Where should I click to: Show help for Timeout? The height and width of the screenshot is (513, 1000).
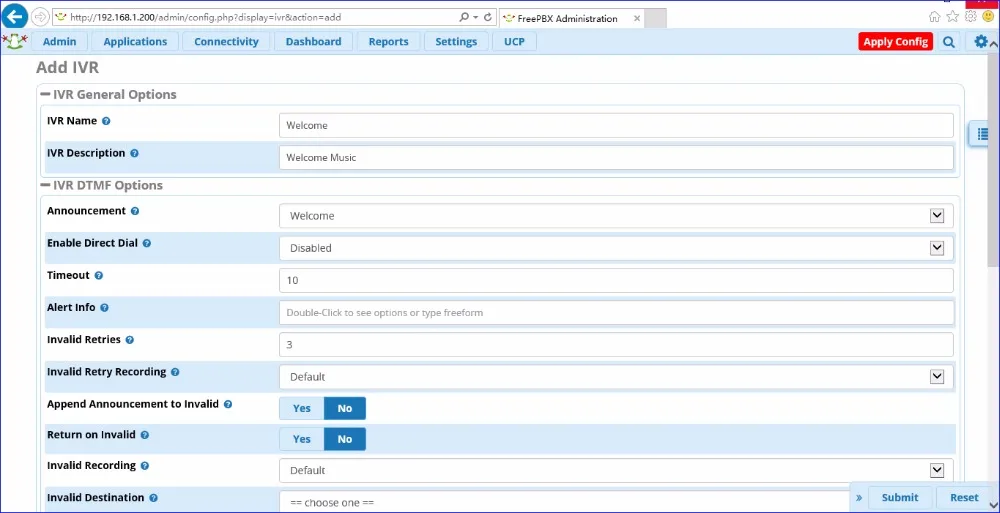tap(99, 276)
